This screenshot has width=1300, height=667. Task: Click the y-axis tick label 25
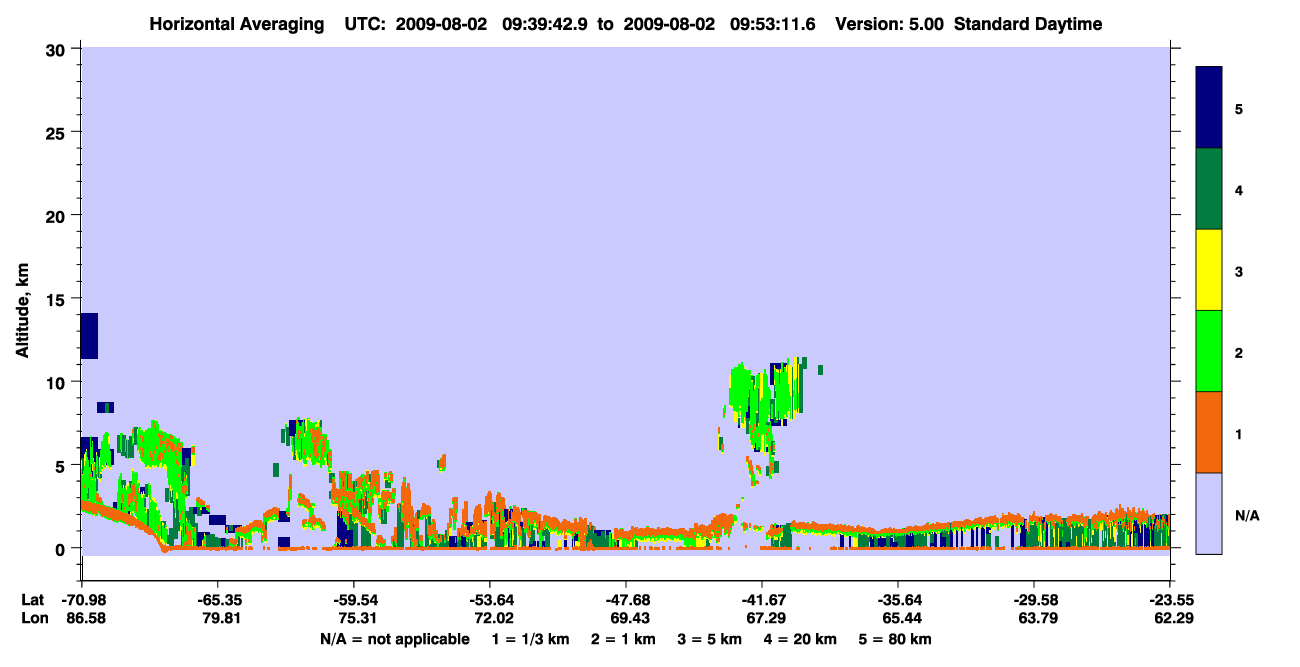58,132
